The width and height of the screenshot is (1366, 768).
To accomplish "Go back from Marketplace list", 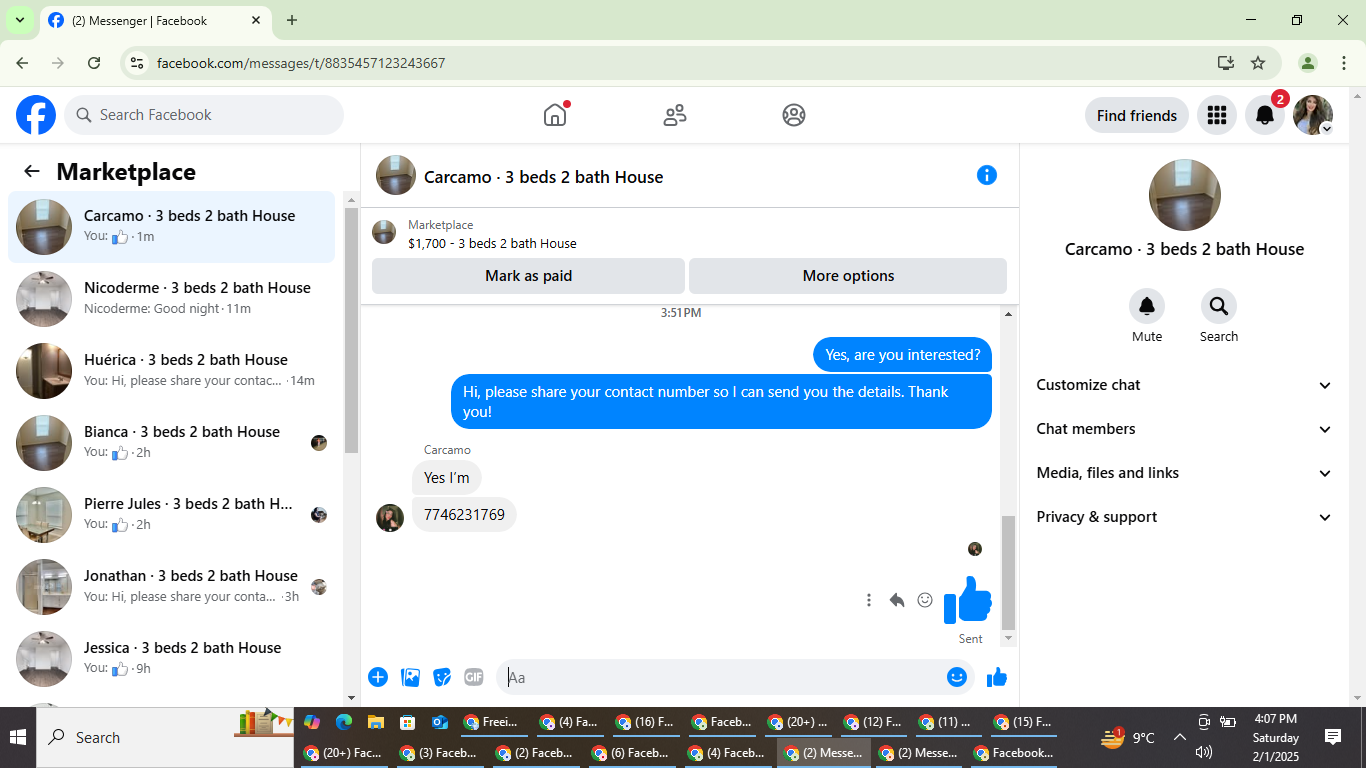I will tap(32, 171).
